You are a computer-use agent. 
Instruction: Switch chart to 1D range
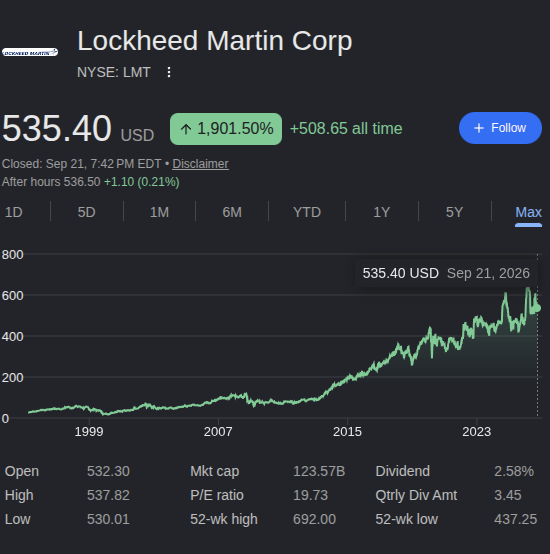14,212
